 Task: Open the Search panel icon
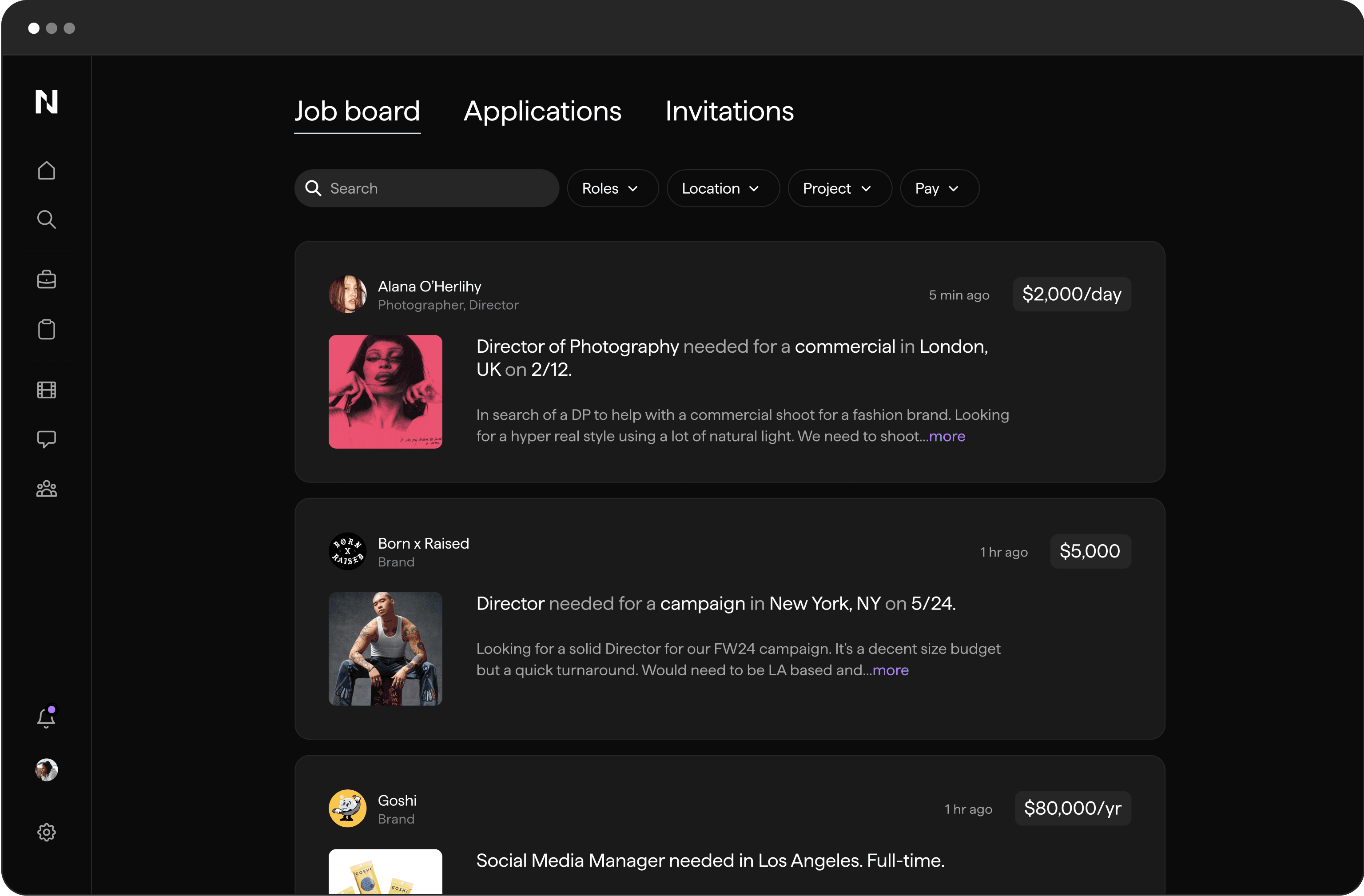click(x=47, y=219)
